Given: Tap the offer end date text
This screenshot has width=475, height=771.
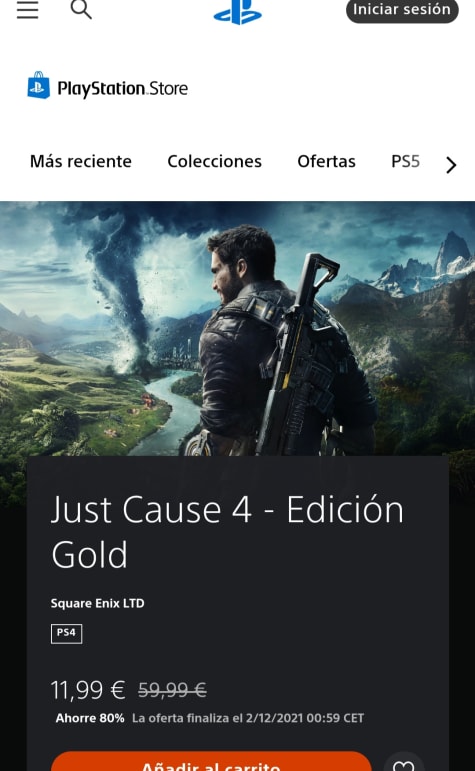Looking at the screenshot, I should (x=248, y=718).
